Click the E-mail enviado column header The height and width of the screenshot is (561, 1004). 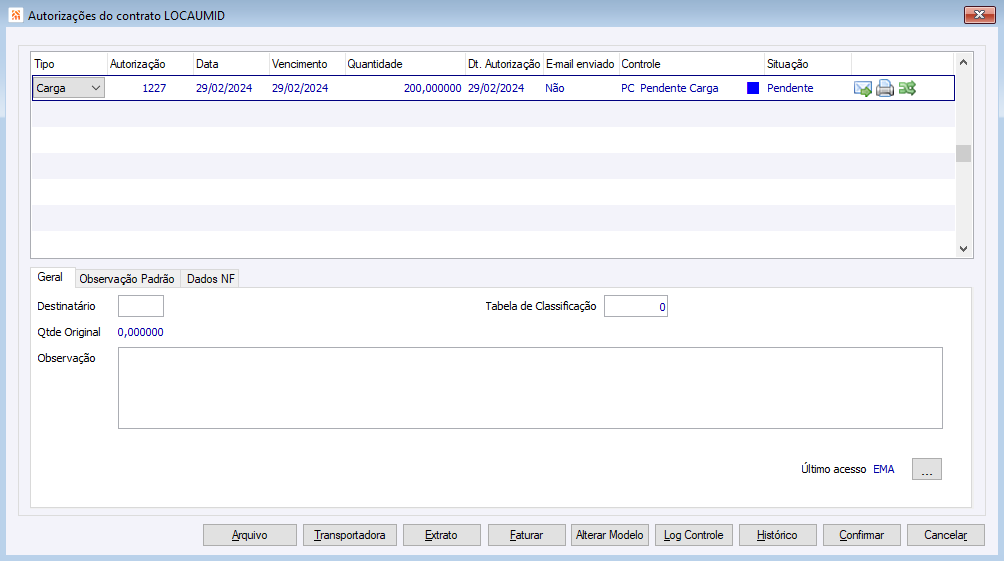coord(581,64)
